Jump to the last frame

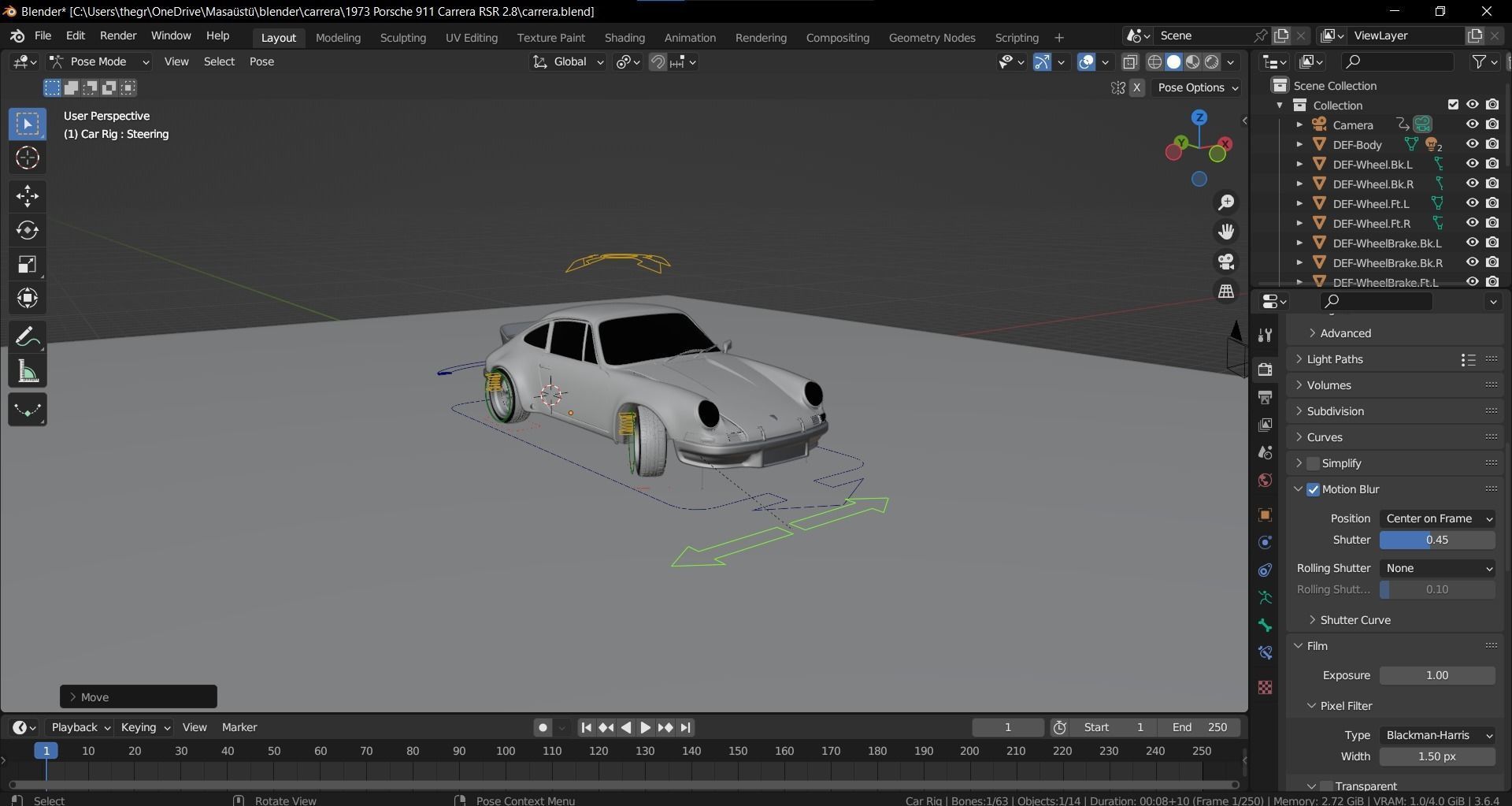pyautogui.click(x=686, y=727)
